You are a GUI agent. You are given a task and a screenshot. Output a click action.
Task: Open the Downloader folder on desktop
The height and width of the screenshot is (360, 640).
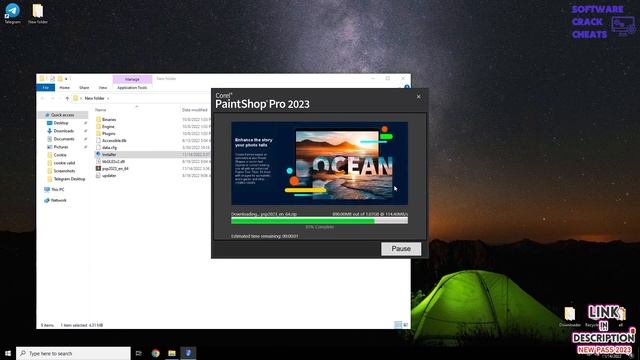coord(570,317)
